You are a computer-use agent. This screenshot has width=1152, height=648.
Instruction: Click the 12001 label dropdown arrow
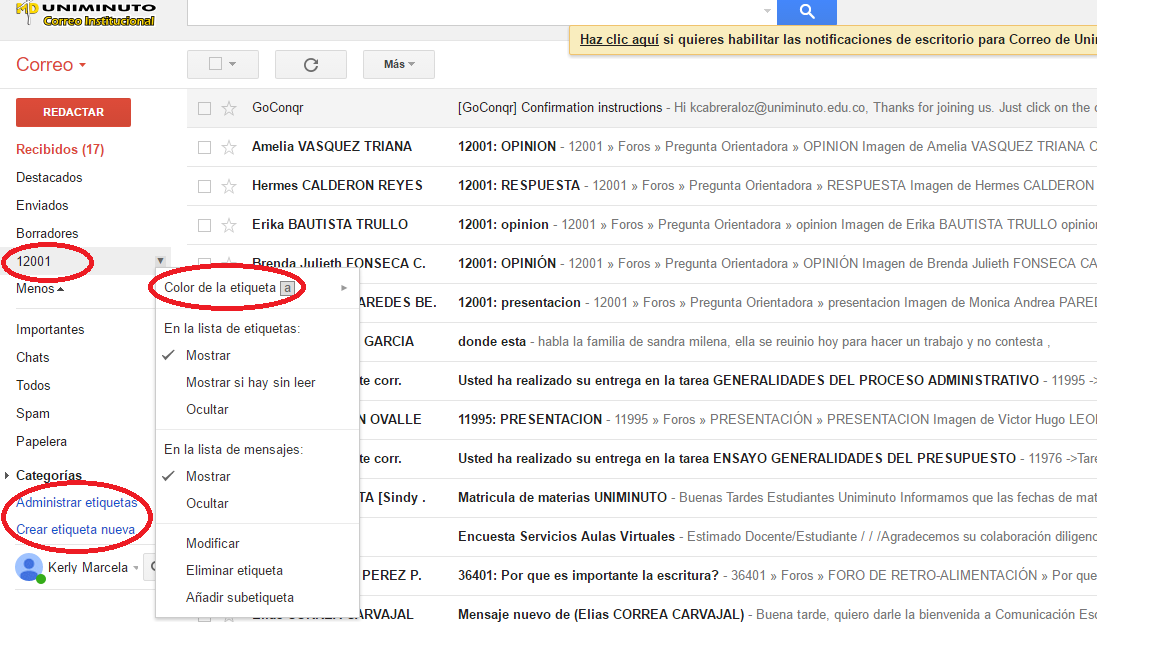point(160,261)
